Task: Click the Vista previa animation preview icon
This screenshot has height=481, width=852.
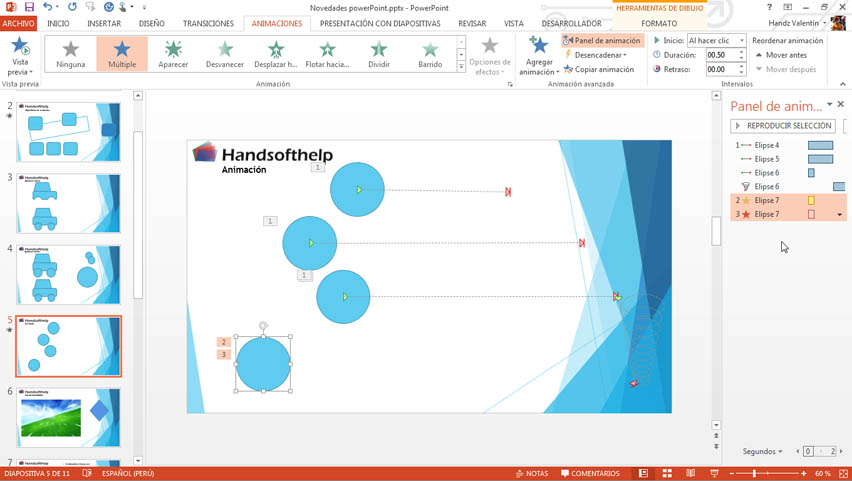Action: tap(19, 48)
